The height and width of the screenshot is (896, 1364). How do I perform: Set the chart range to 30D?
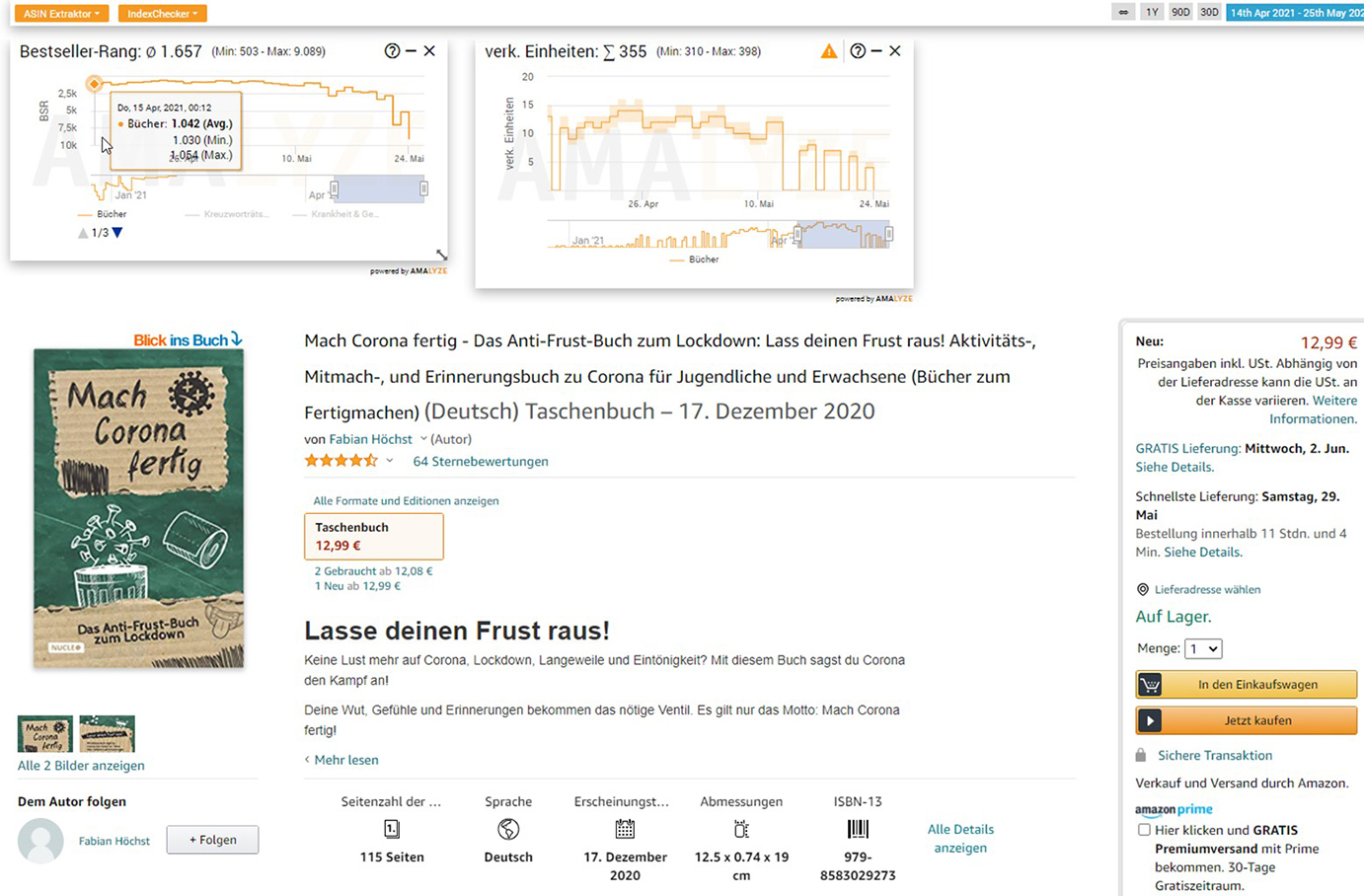1209,12
